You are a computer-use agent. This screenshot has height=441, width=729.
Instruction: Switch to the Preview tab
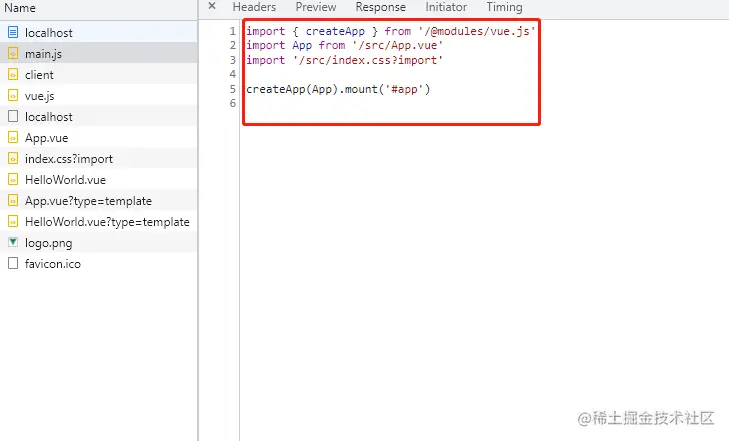pos(316,7)
